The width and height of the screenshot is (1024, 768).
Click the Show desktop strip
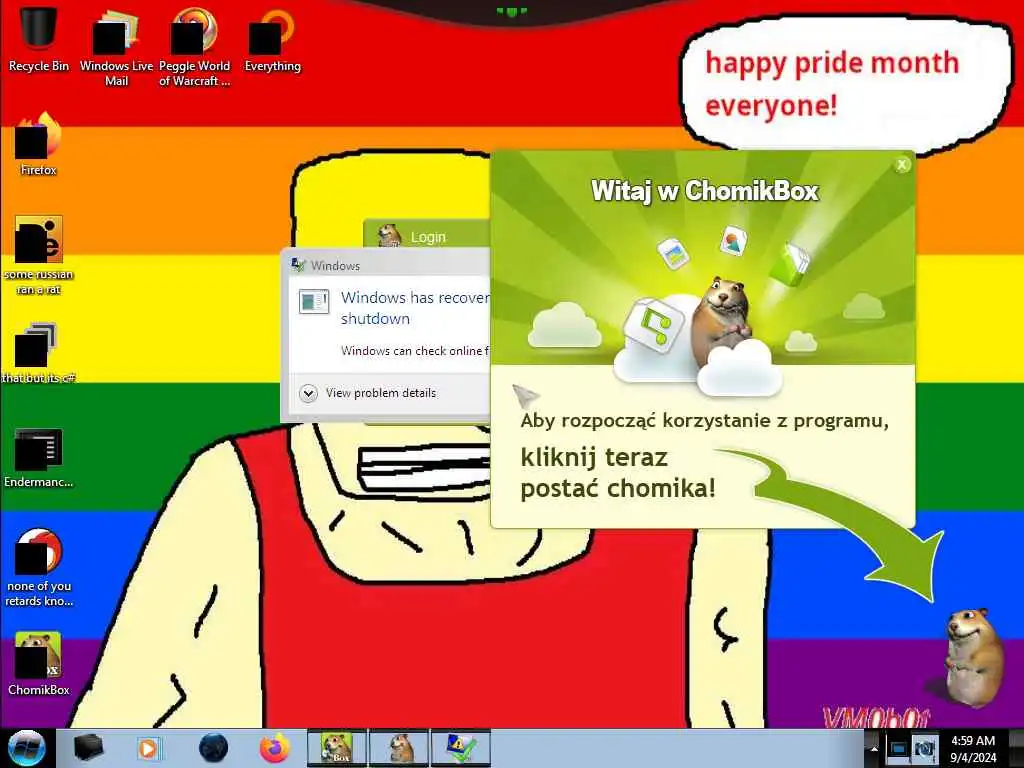click(x=1016, y=748)
